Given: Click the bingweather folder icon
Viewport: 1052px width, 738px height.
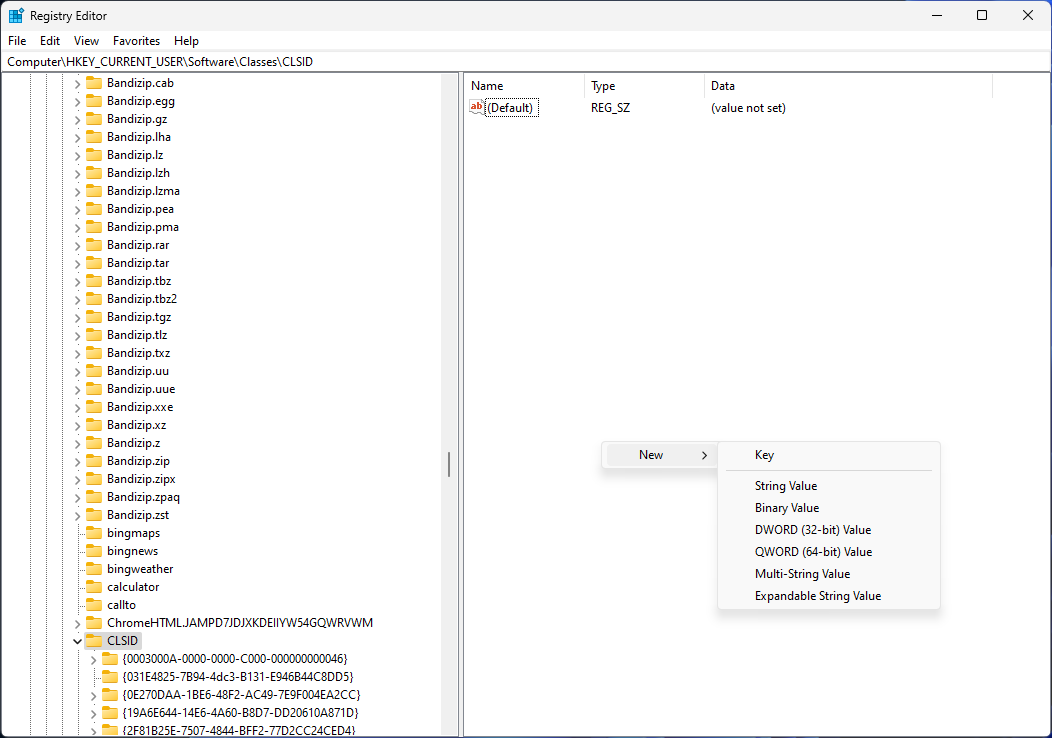Looking at the screenshot, I should [x=94, y=569].
